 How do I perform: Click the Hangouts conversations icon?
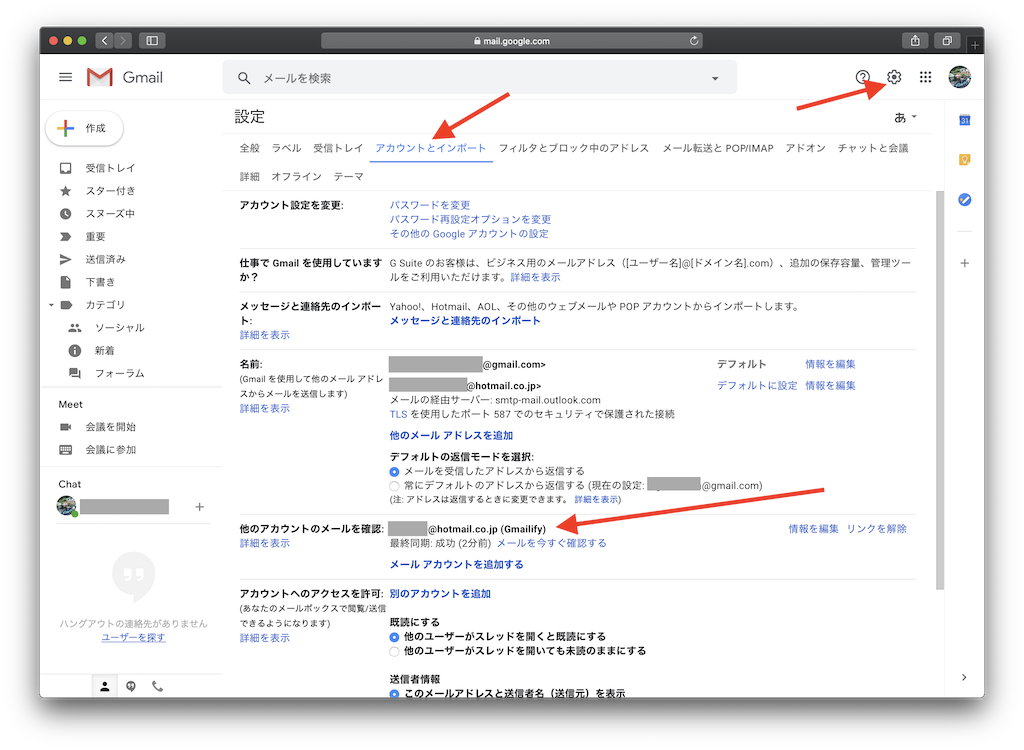pyautogui.click(x=131, y=687)
